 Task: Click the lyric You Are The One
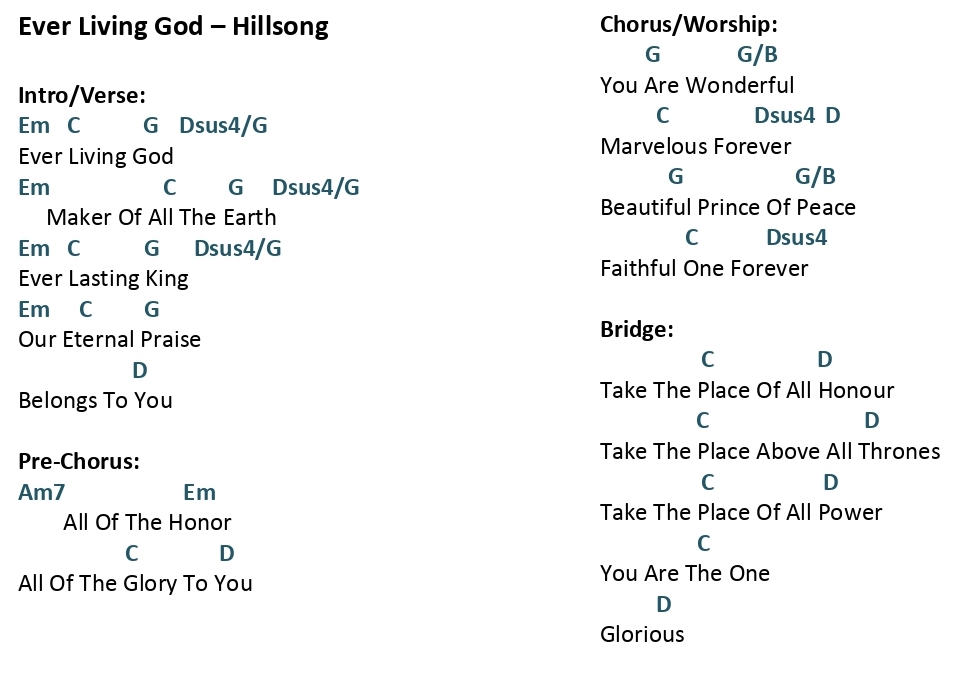click(685, 574)
